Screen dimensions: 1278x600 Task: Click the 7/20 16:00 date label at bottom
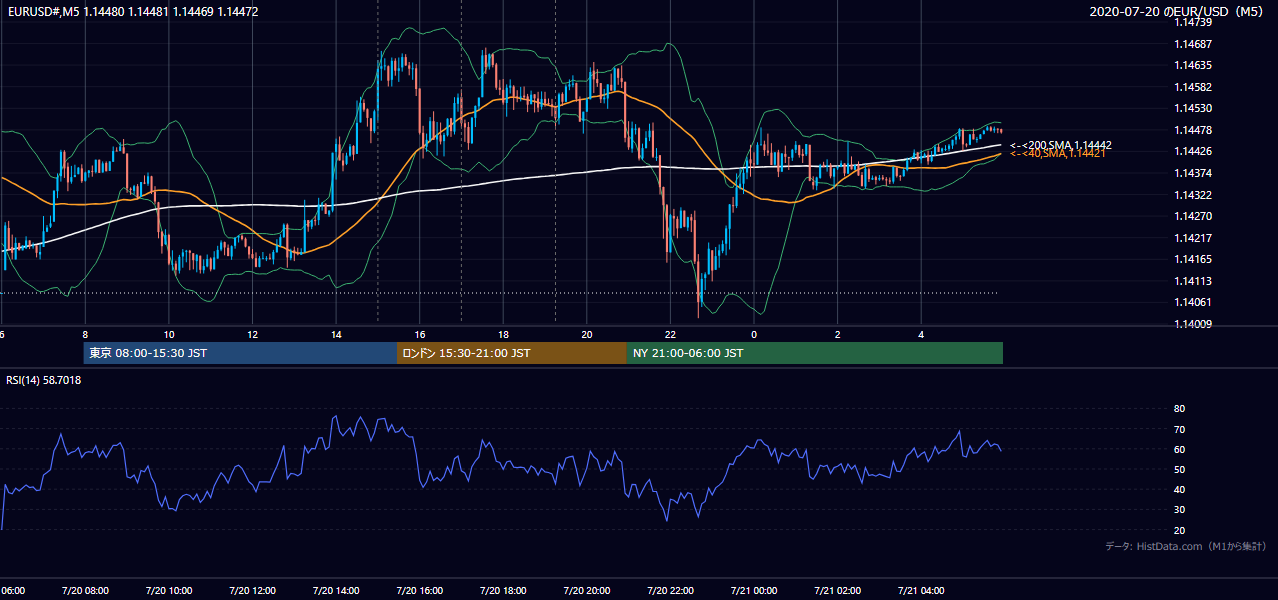click(x=420, y=591)
